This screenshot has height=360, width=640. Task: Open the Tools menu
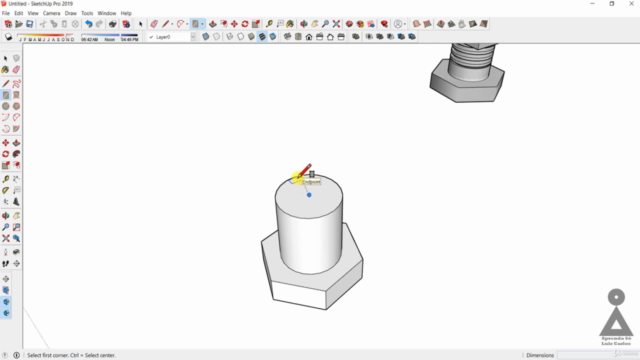[x=87, y=13]
